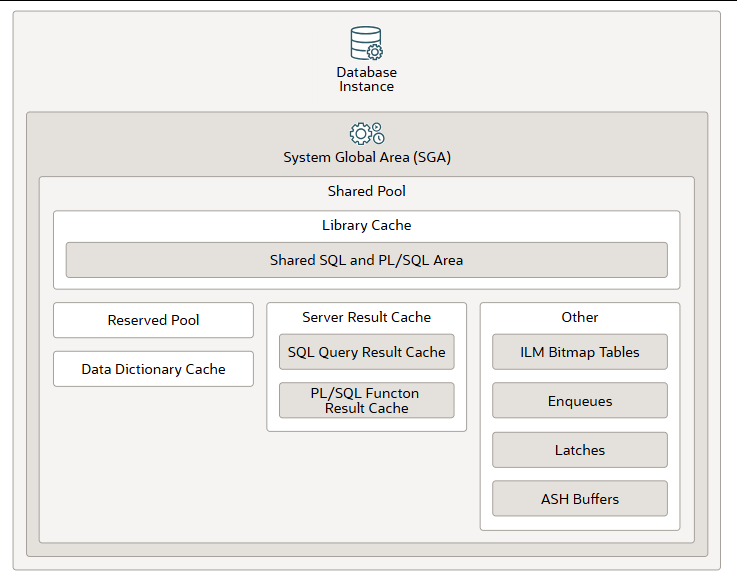Select the ILM Bitmap Tables box
Screen dimensions: 737x584
(x=580, y=352)
